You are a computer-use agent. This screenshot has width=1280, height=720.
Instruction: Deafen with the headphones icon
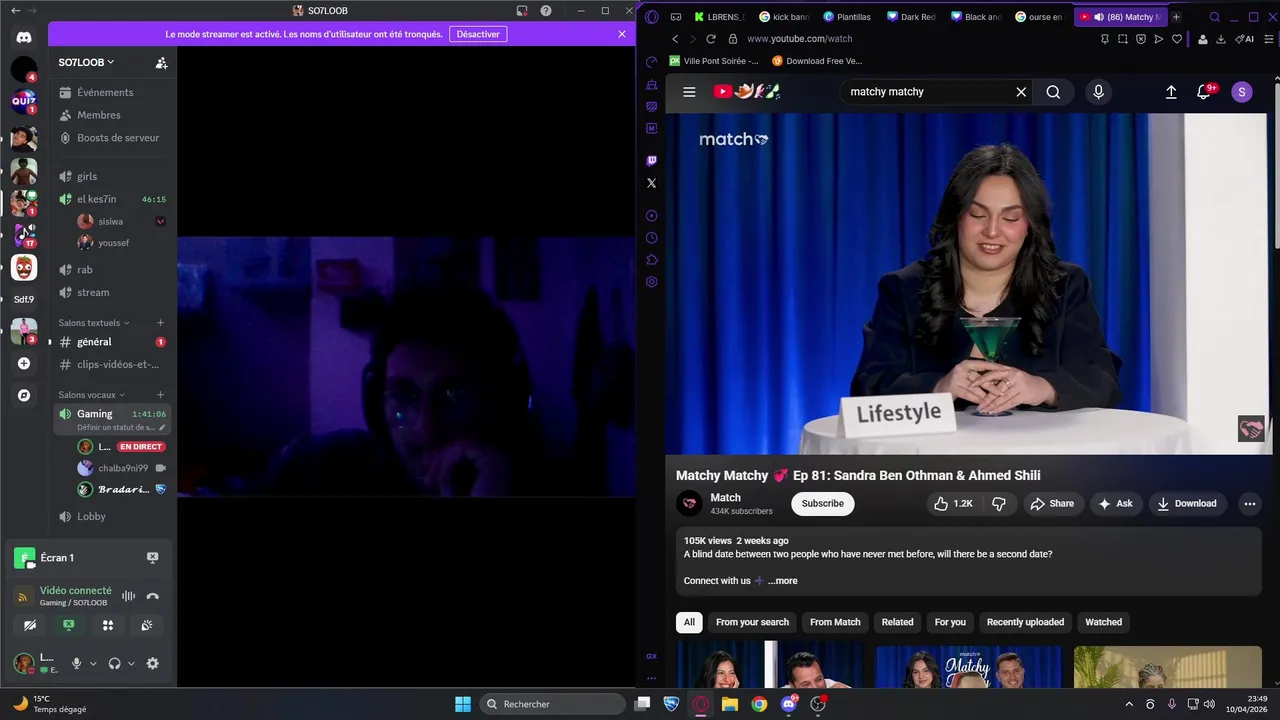[x=114, y=663]
